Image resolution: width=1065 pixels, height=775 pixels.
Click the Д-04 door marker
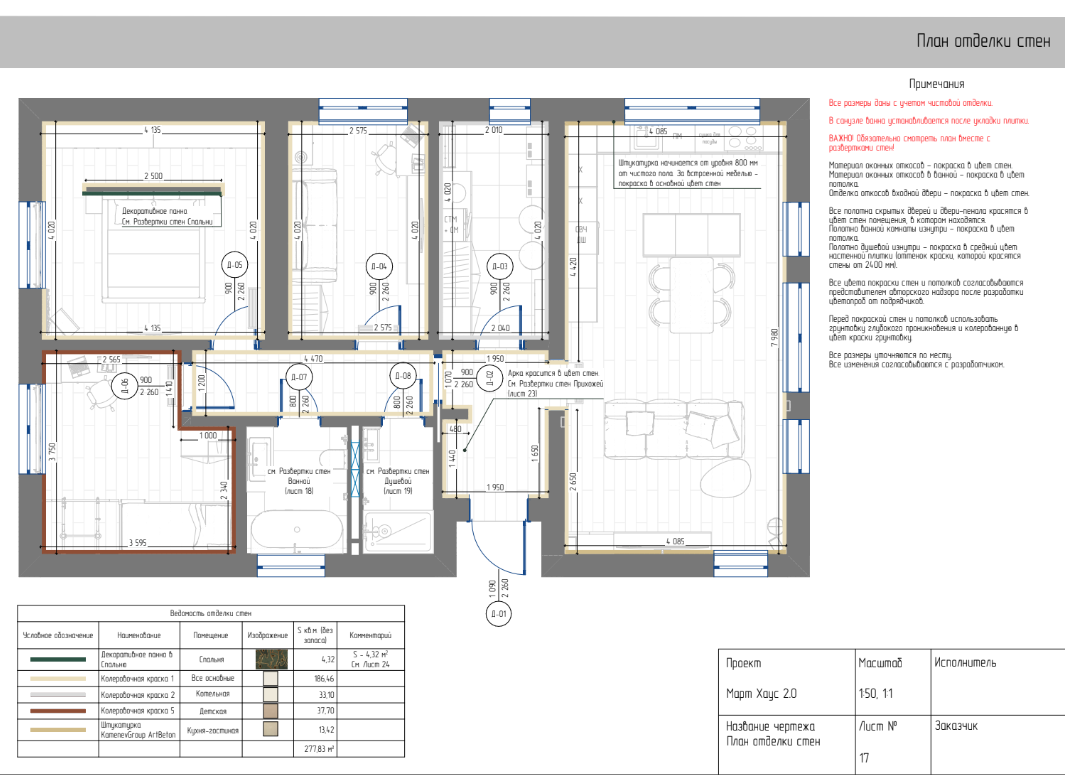(x=379, y=266)
